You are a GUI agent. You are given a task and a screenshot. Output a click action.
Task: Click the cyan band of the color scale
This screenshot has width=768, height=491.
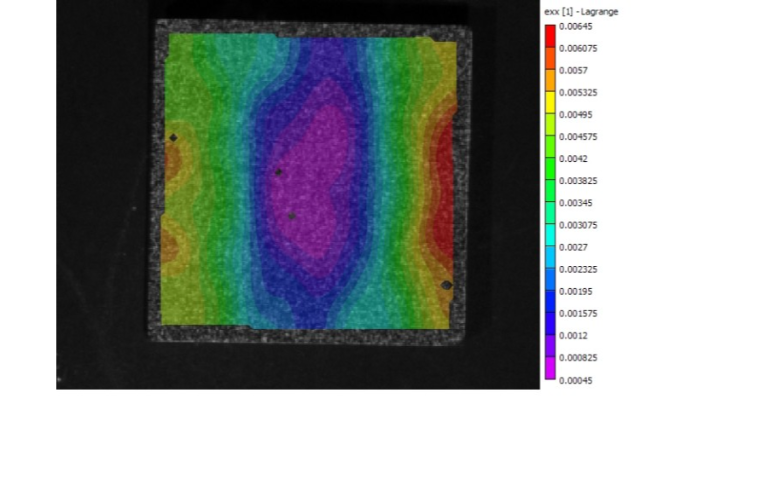[549, 236]
